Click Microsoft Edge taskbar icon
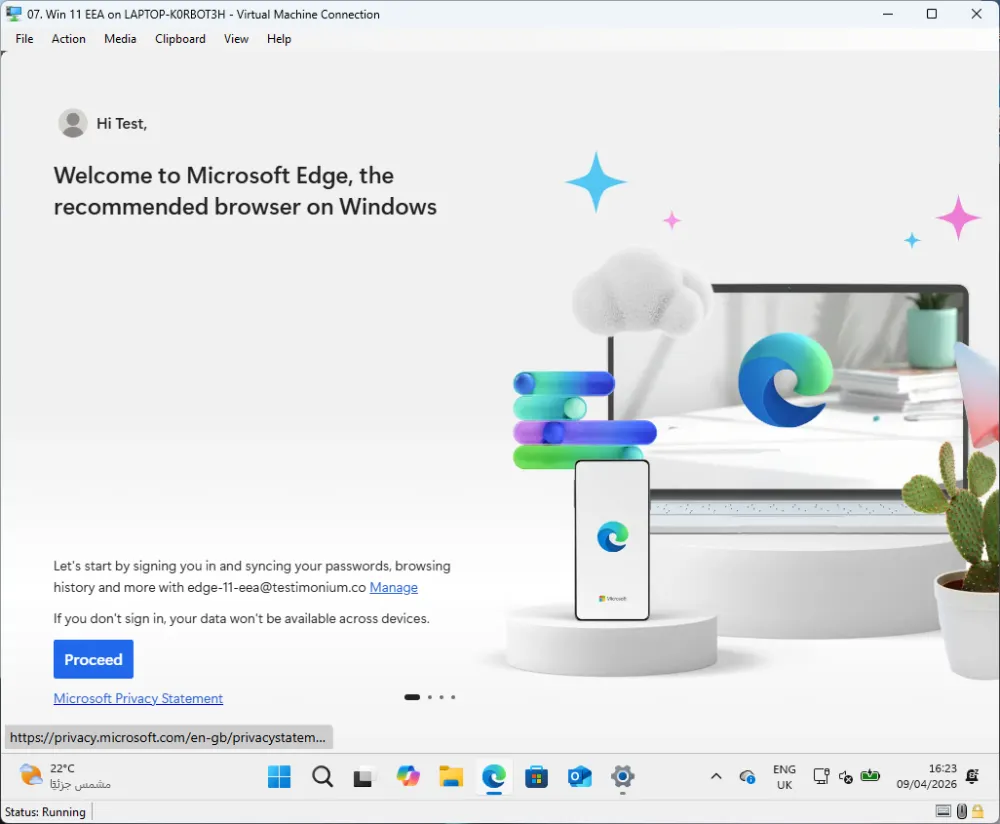 pos(494,777)
